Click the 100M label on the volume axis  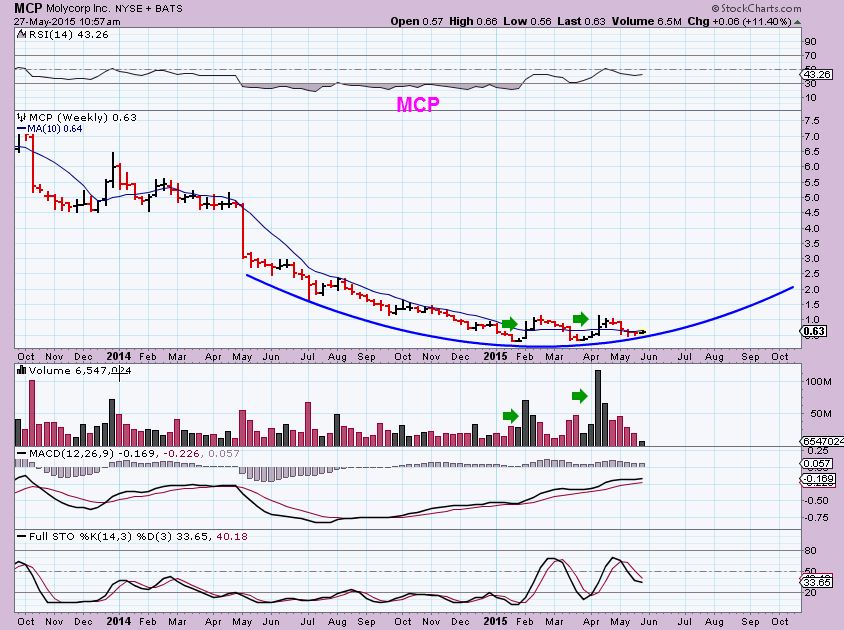point(819,381)
